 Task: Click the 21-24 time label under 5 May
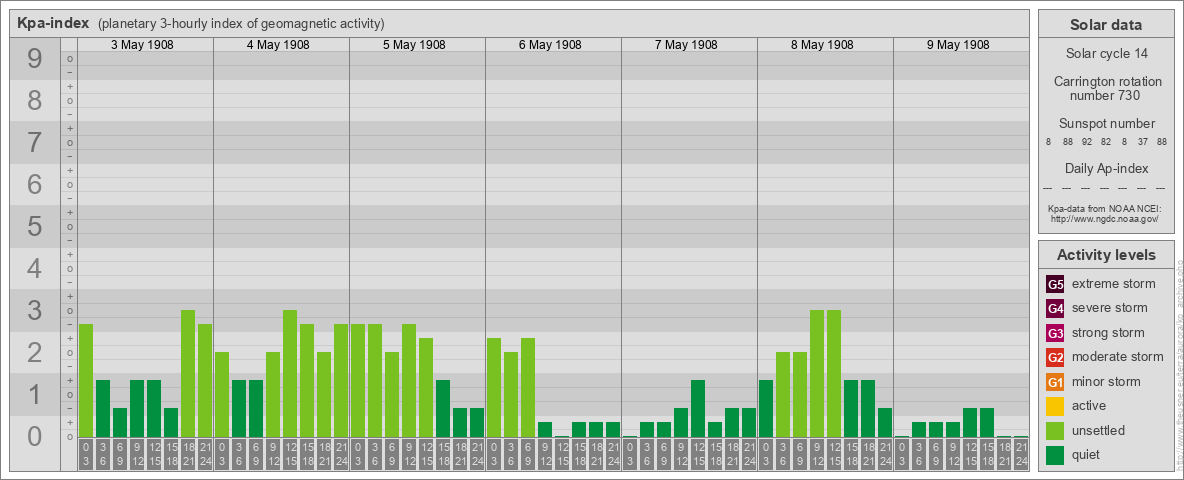(x=477, y=453)
